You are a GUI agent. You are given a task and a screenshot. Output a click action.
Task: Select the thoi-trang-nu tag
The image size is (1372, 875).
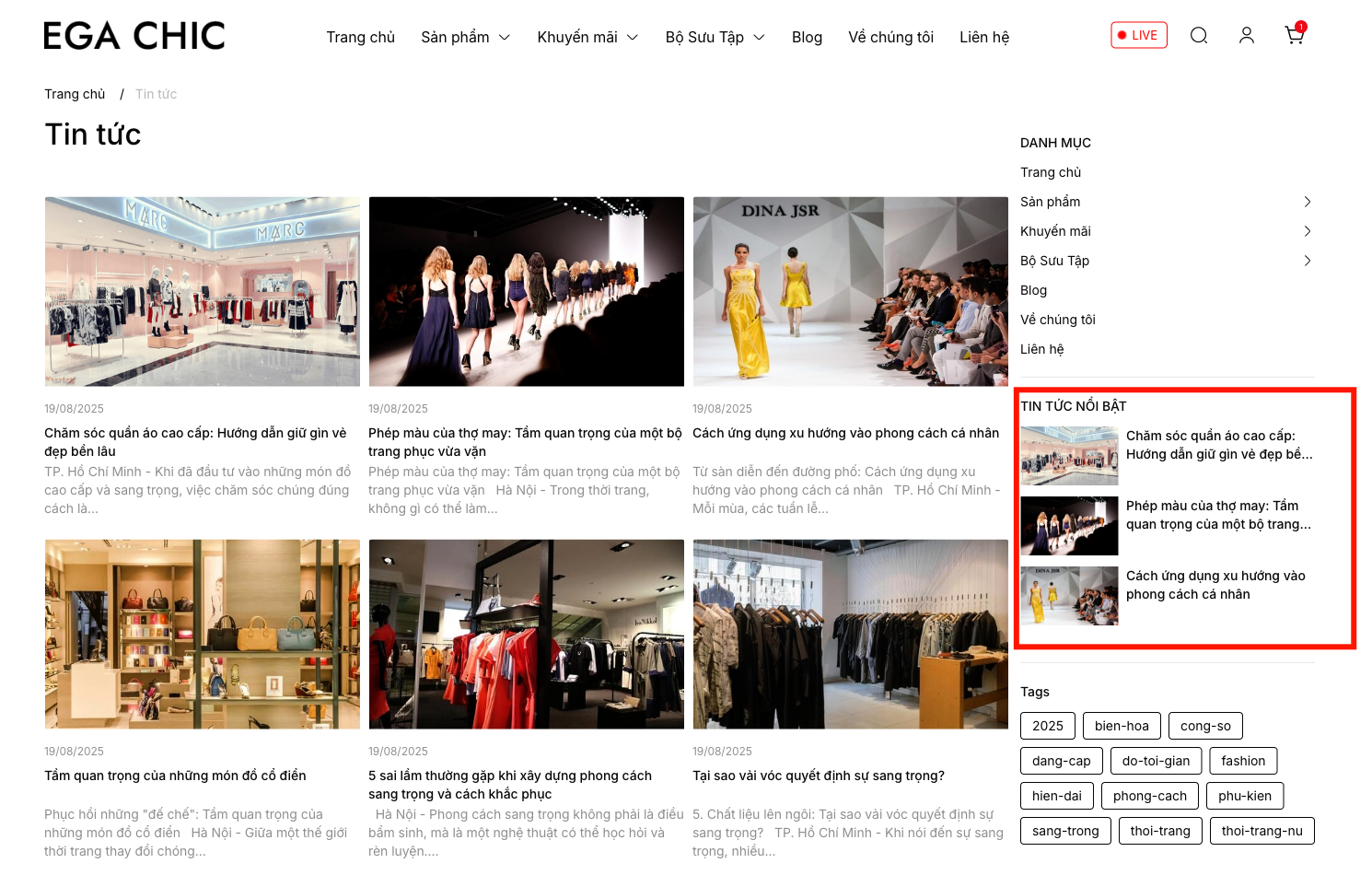coord(1262,831)
